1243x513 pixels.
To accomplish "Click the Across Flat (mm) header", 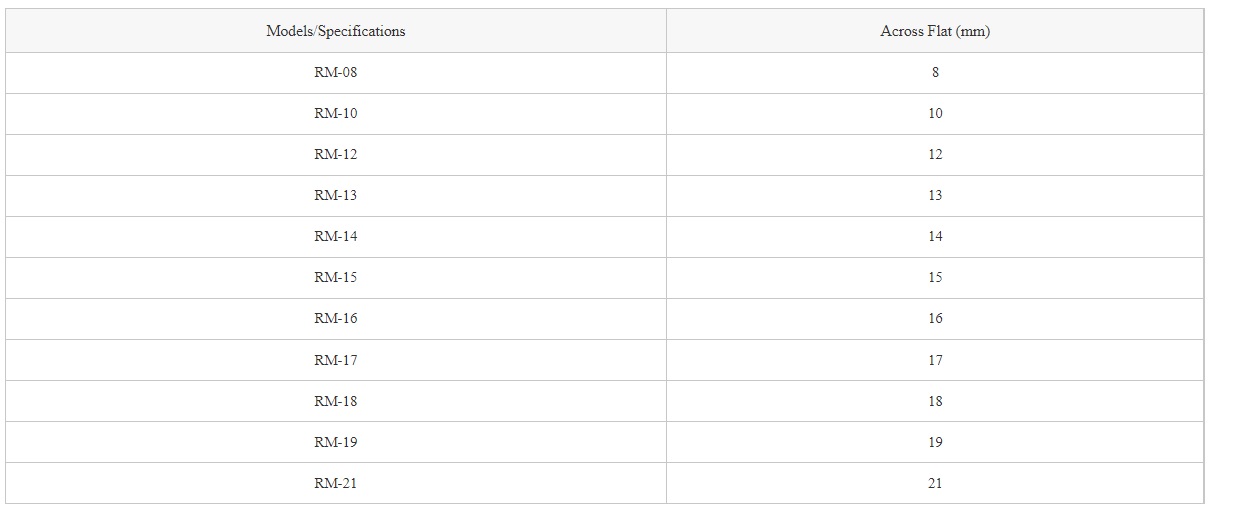I will [x=935, y=31].
